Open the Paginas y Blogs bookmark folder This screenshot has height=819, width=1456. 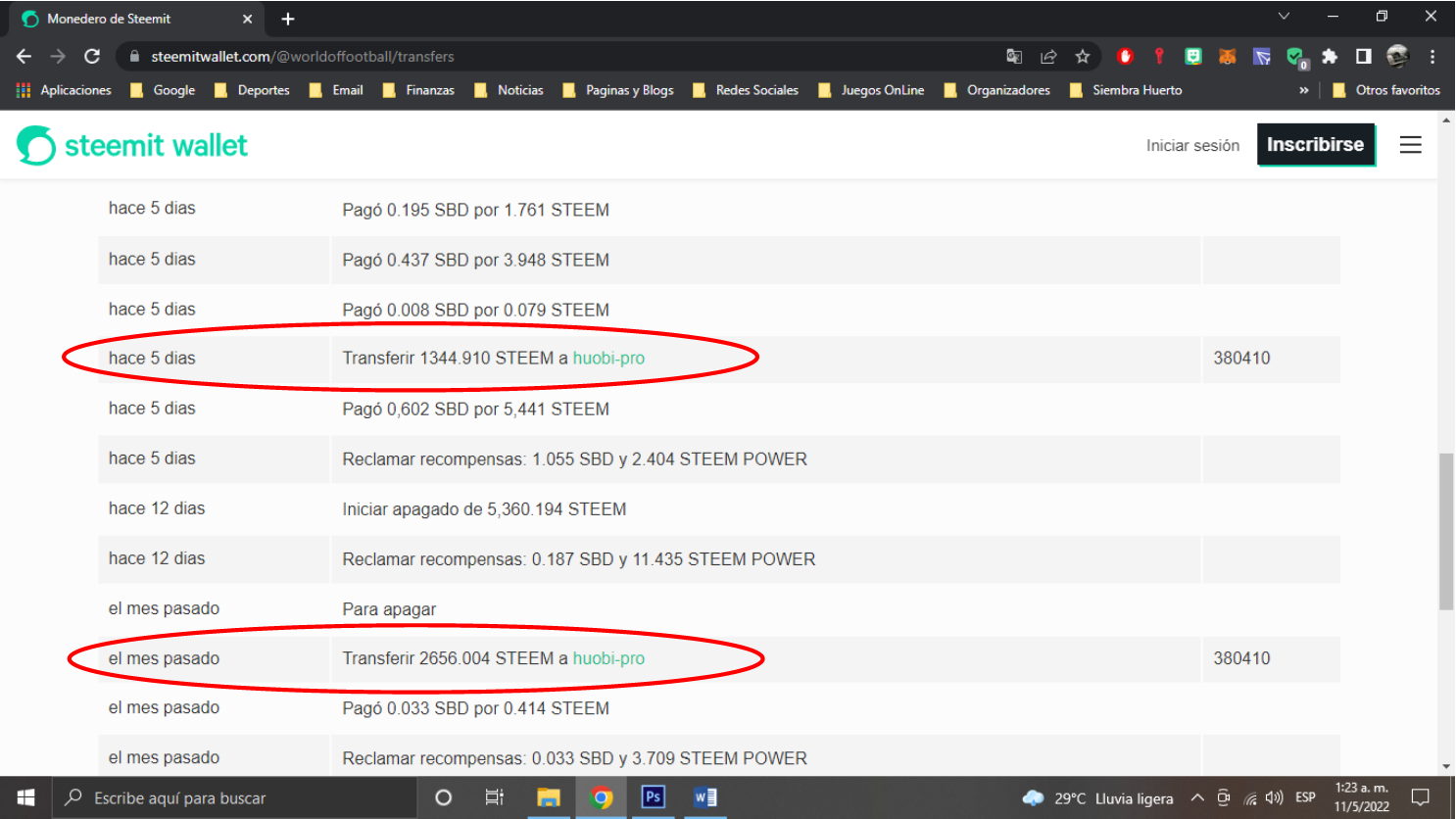pos(618,90)
